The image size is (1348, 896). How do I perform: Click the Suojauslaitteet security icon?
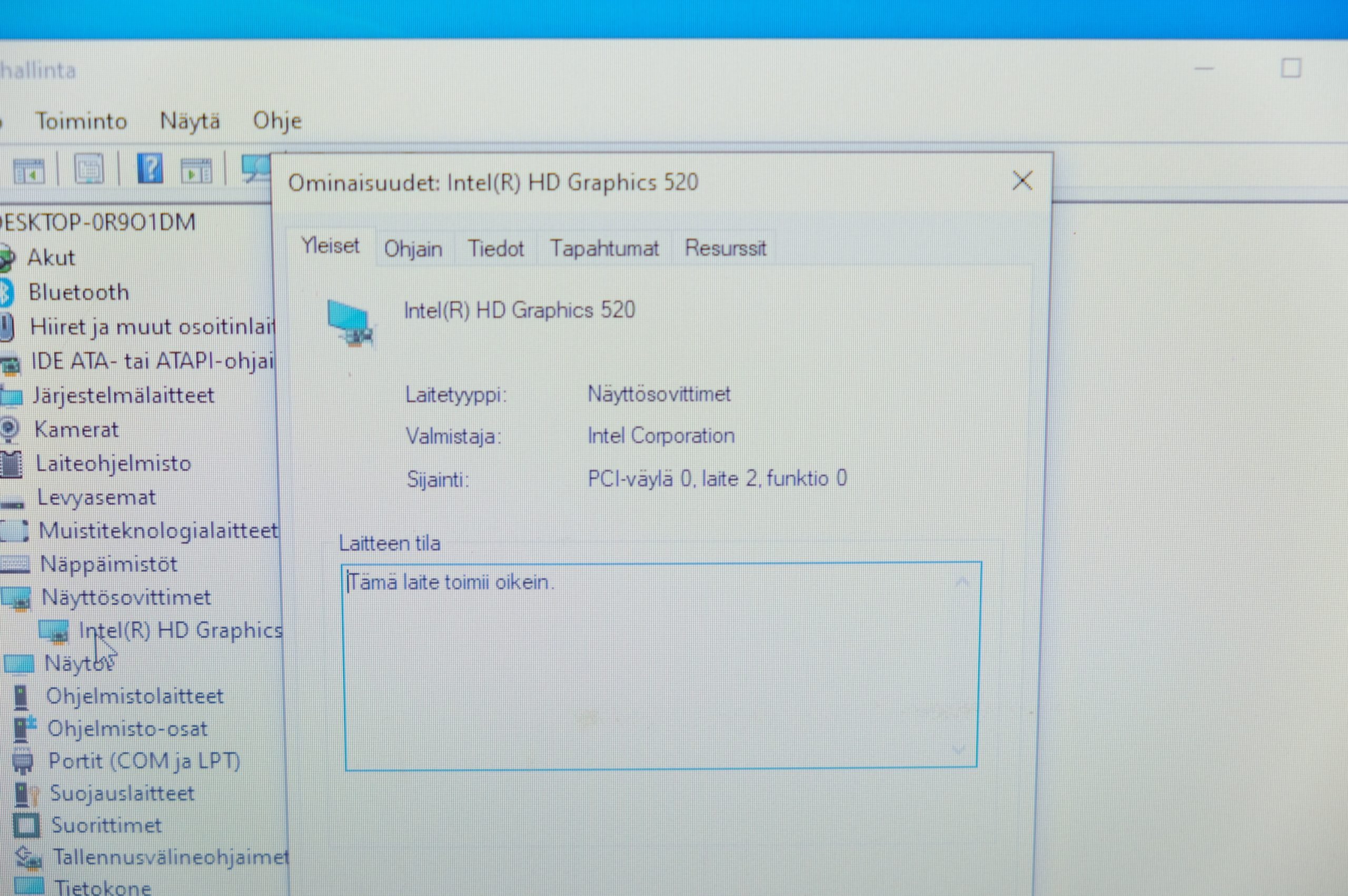coord(26,794)
